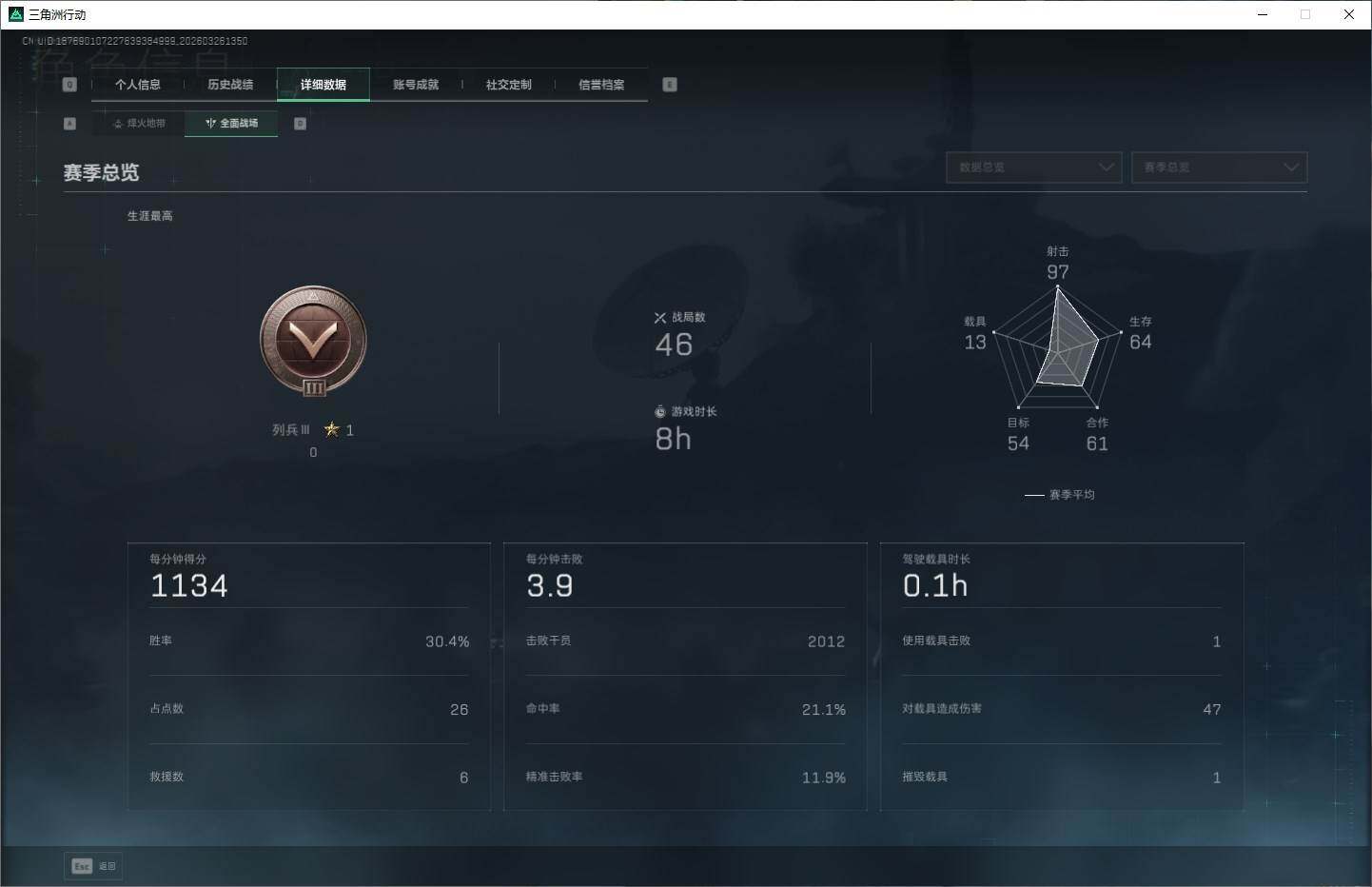Click the clock 游戏时长 icon

point(660,412)
